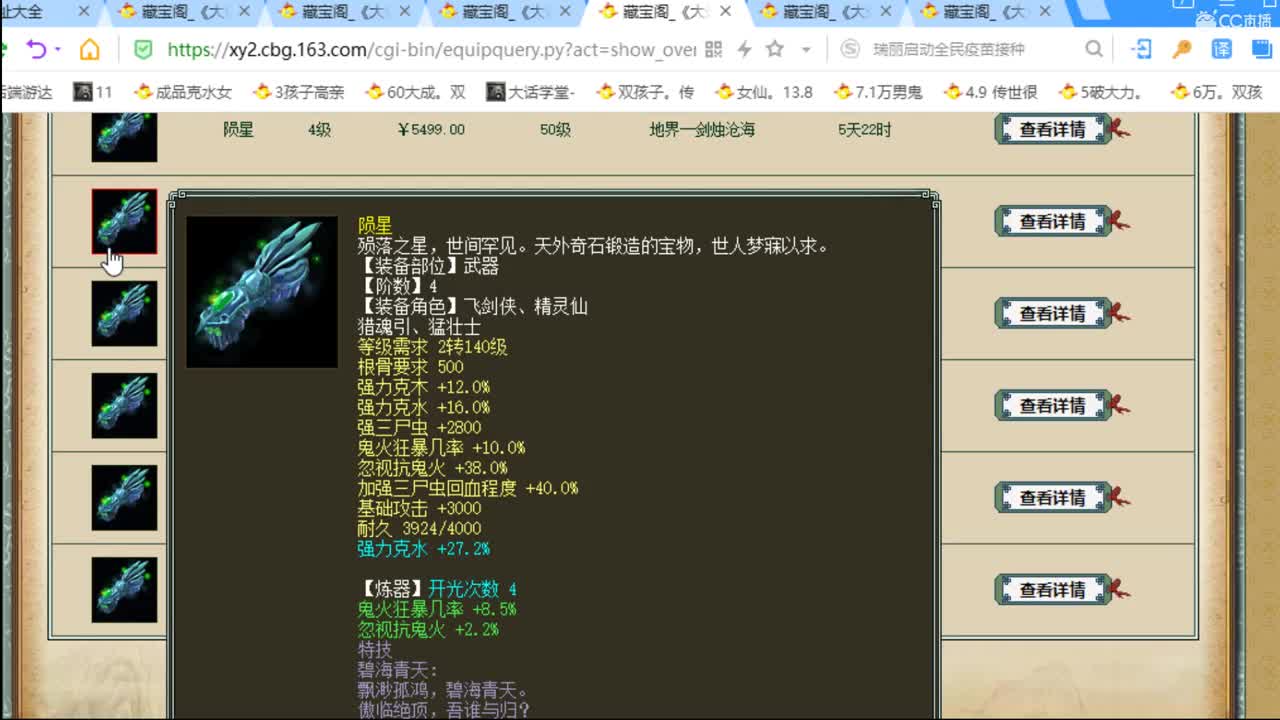This screenshot has width=1280, height=720.
Task: Open the 成品克水女 bookmark
Action: pyautogui.click(x=182, y=92)
